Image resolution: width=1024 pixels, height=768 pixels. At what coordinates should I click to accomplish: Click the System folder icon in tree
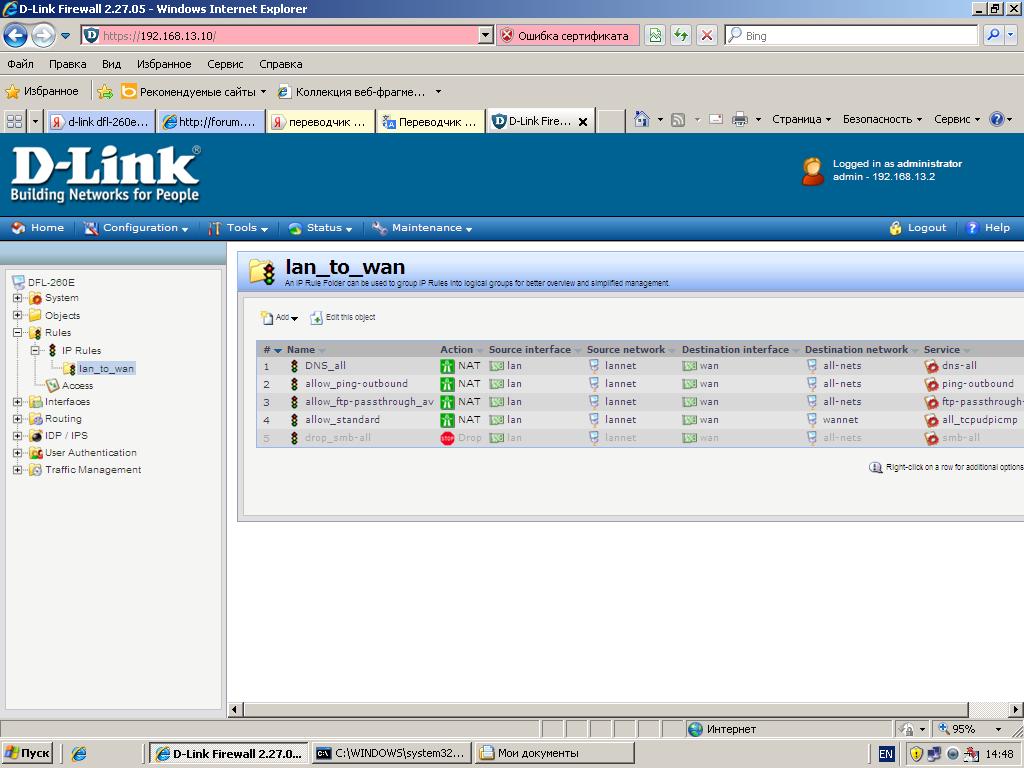[x=35, y=298]
